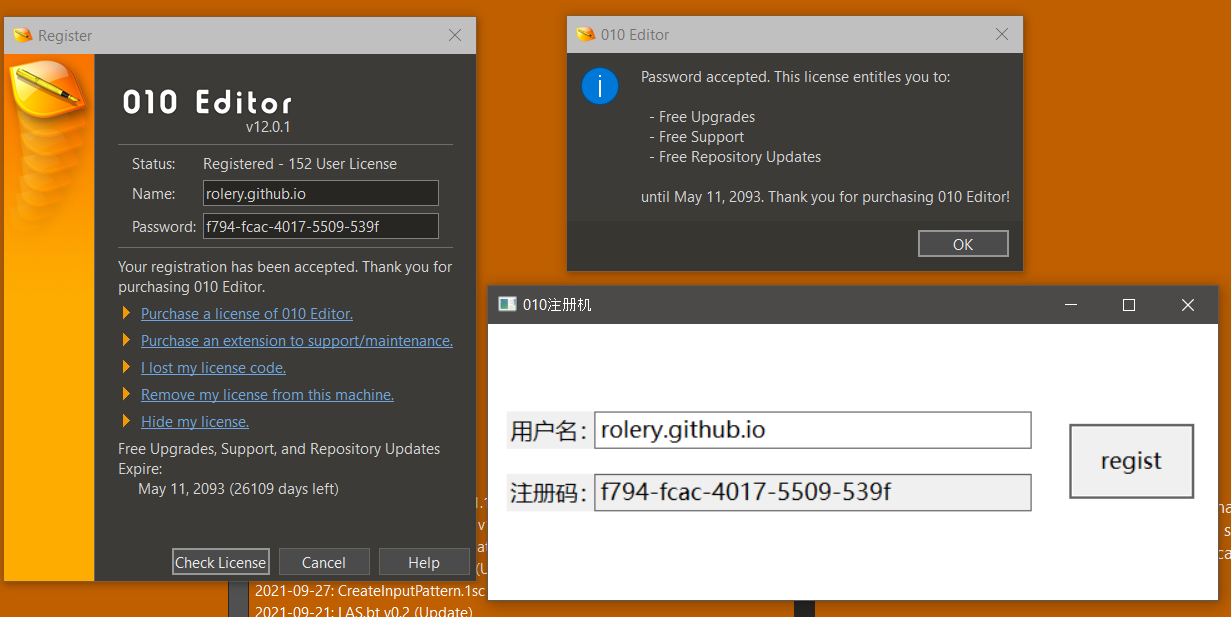Click the '2021-09-27: CreateInputPattern.1sc' entry in background
The image size is (1231, 617).
click(x=370, y=591)
